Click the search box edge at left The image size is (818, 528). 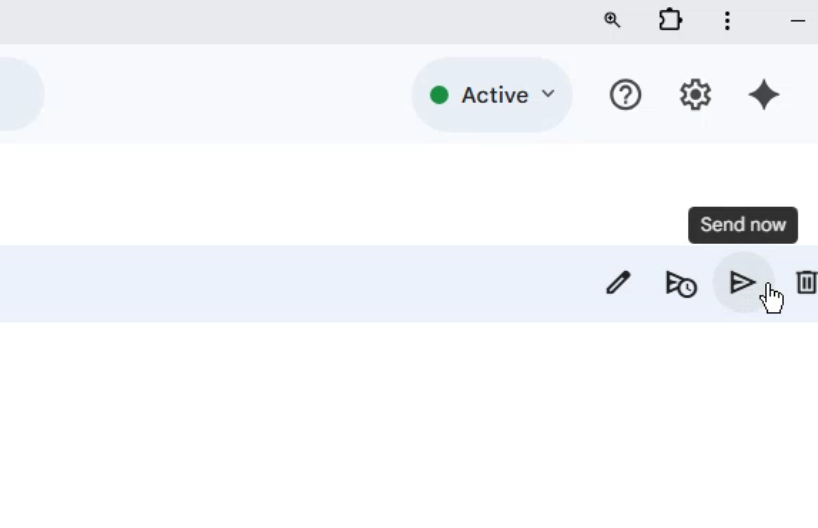pos(20,94)
